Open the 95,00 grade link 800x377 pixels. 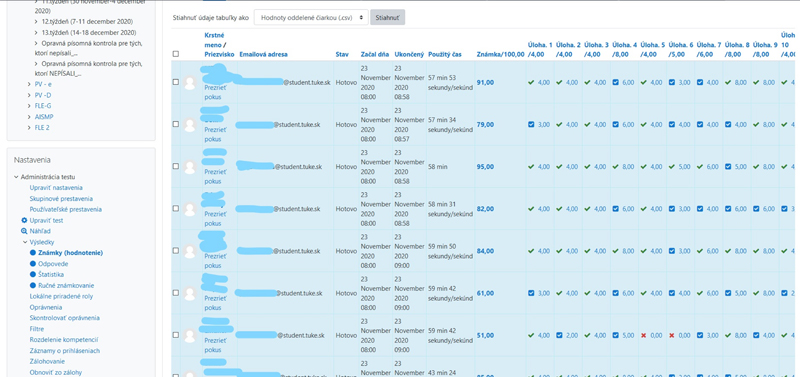(x=485, y=167)
